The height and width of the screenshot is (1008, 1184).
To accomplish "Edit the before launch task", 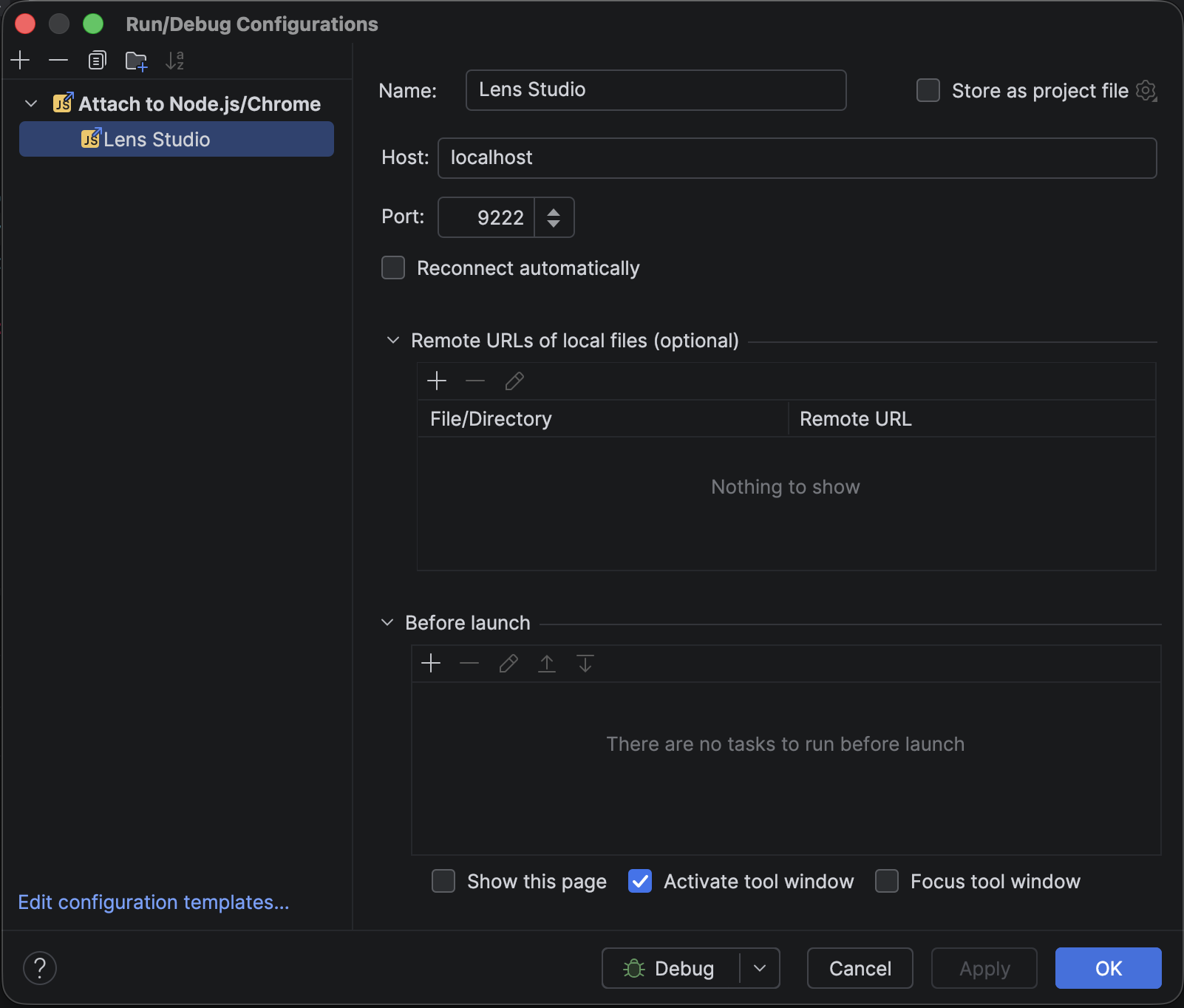I will coord(508,663).
